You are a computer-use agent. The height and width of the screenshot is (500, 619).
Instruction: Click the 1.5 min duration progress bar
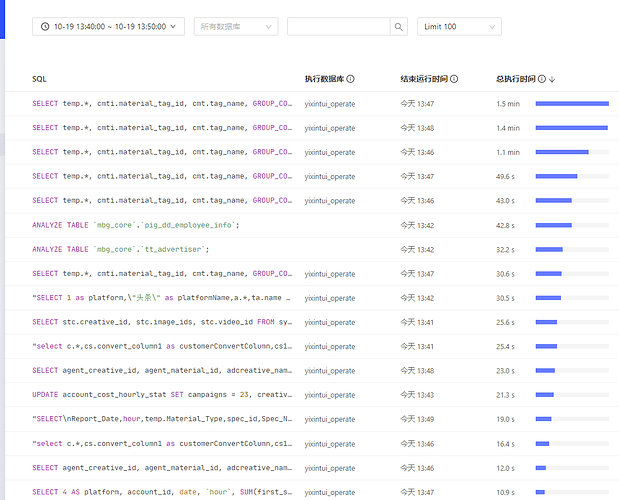coord(572,104)
